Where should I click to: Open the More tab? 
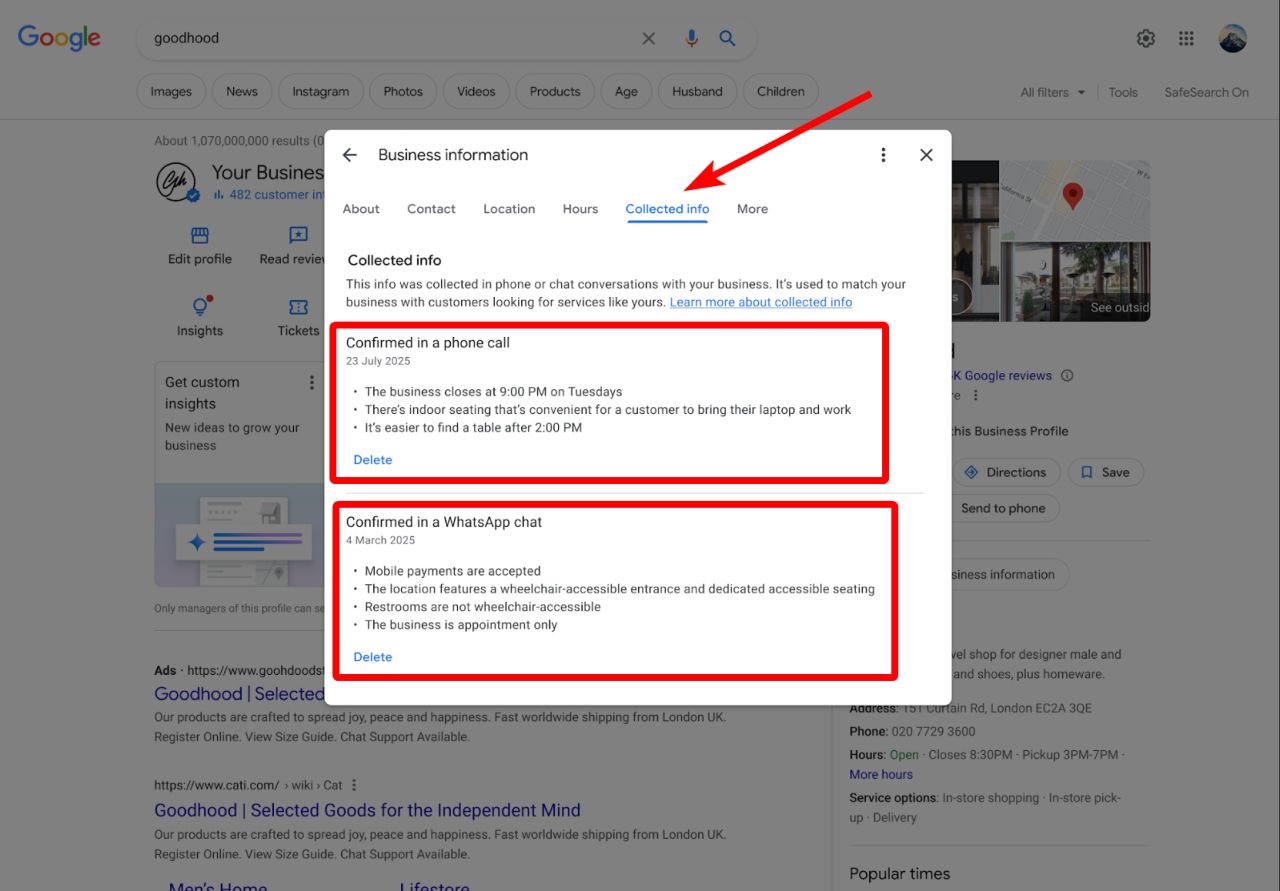[752, 209]
